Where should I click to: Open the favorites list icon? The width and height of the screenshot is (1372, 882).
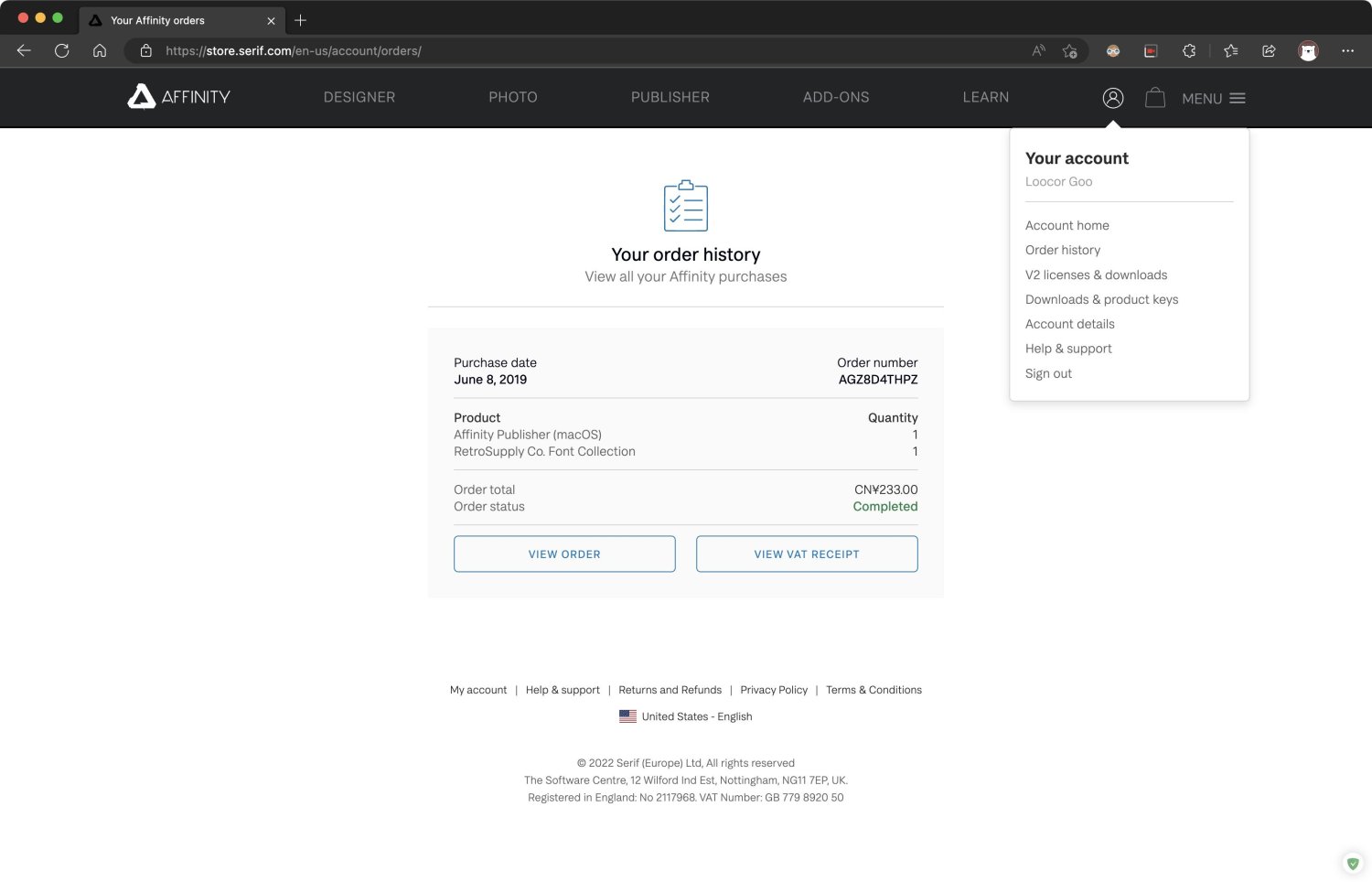tap(1230, 51)
